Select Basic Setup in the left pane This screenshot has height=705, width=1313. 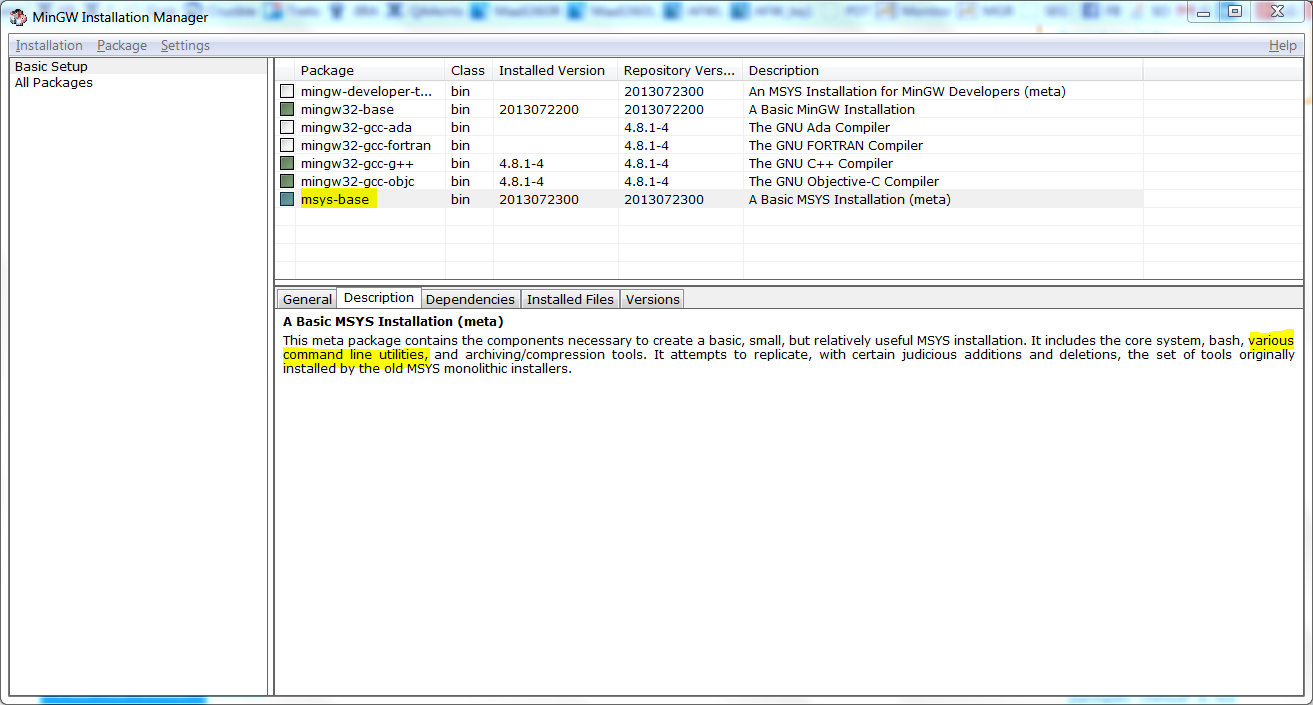coord(51,67)
